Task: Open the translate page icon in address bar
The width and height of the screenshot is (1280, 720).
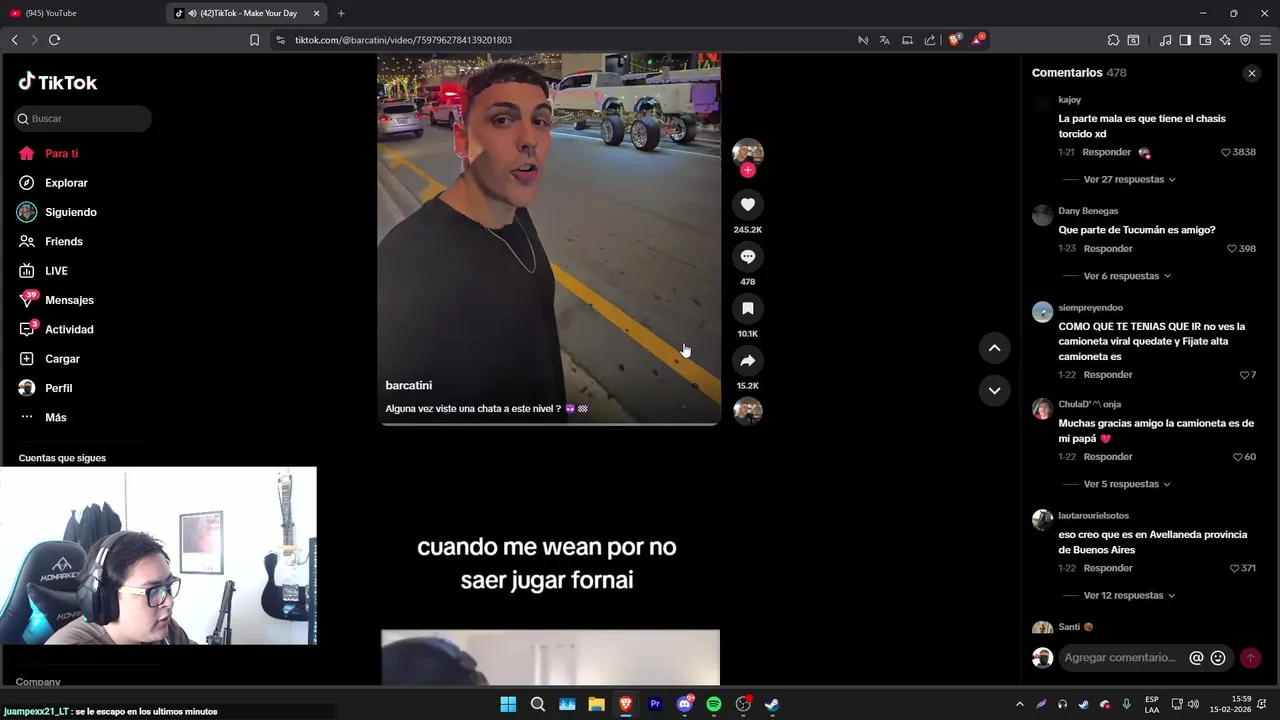Action: click(x=884, y=40)
